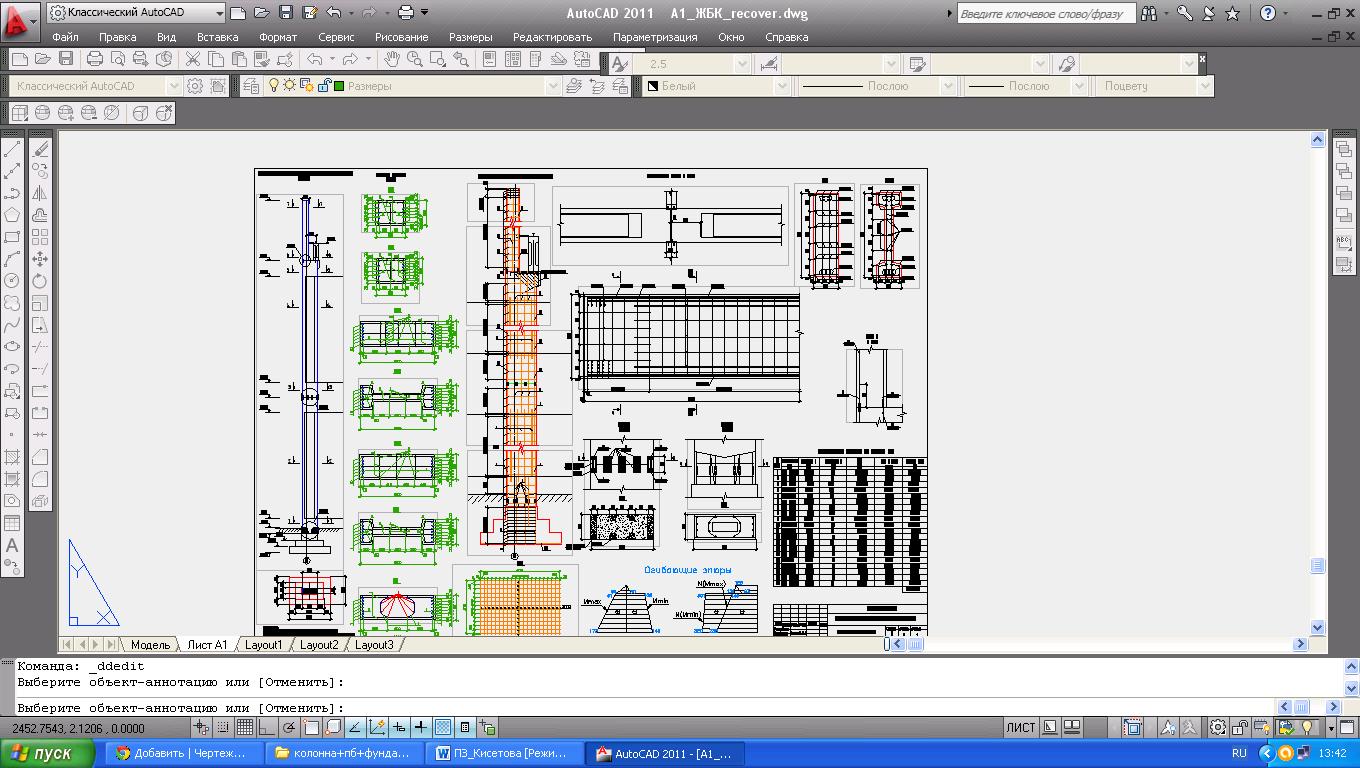This screenshot has width=1360, height=768.
Task: Select the Array modify tool
Action: click(x=40, y=237)
